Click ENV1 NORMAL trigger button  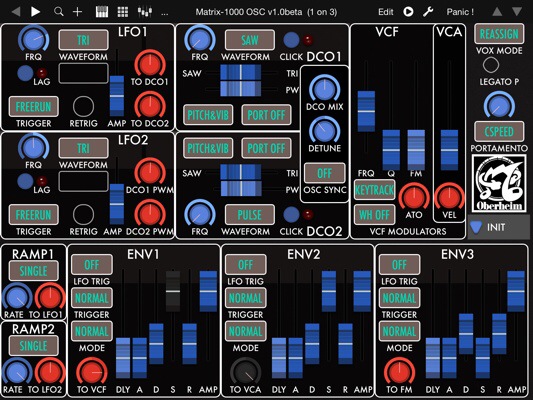pyautogui.click(x=92, y=298)
